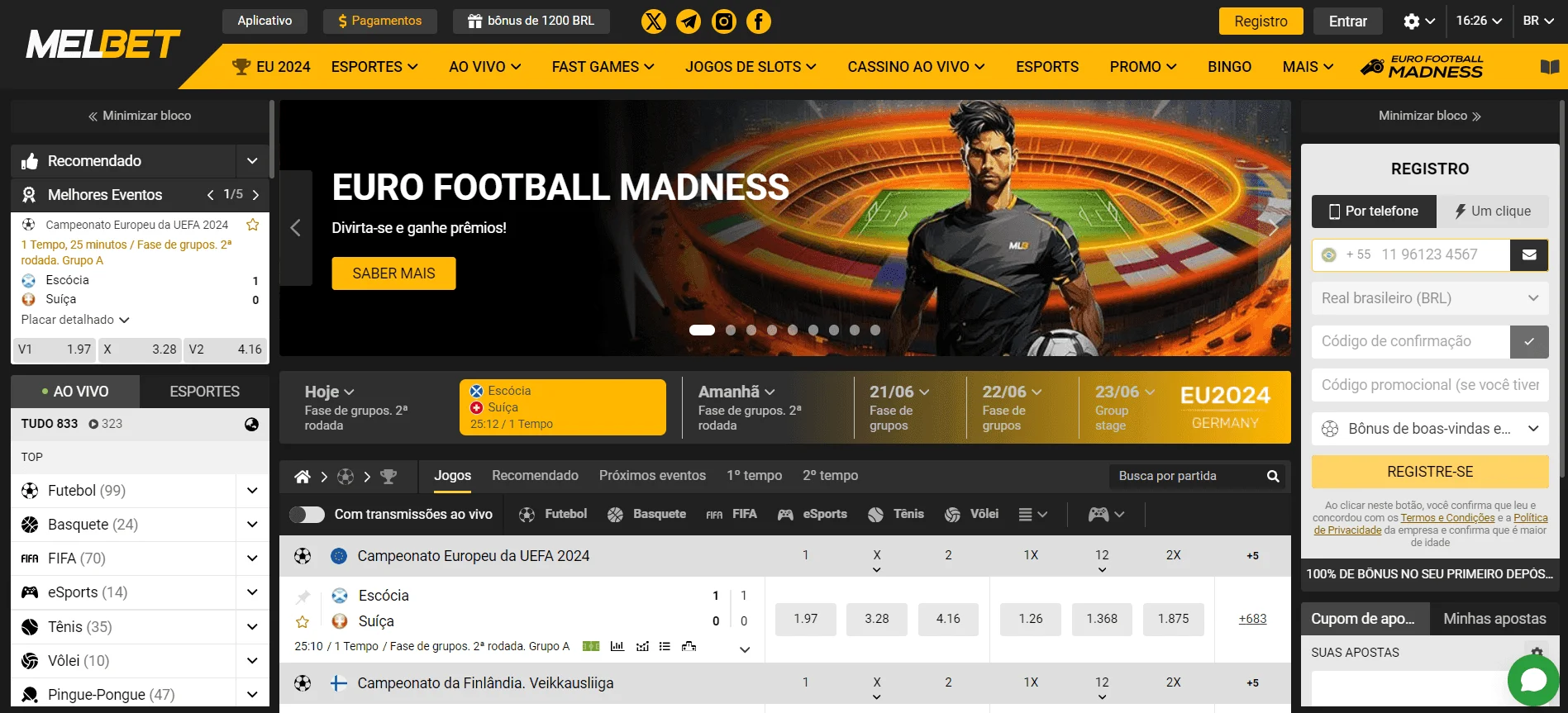Select Um clique registration method
1568x713 pixels.
tap(1493, 212)
